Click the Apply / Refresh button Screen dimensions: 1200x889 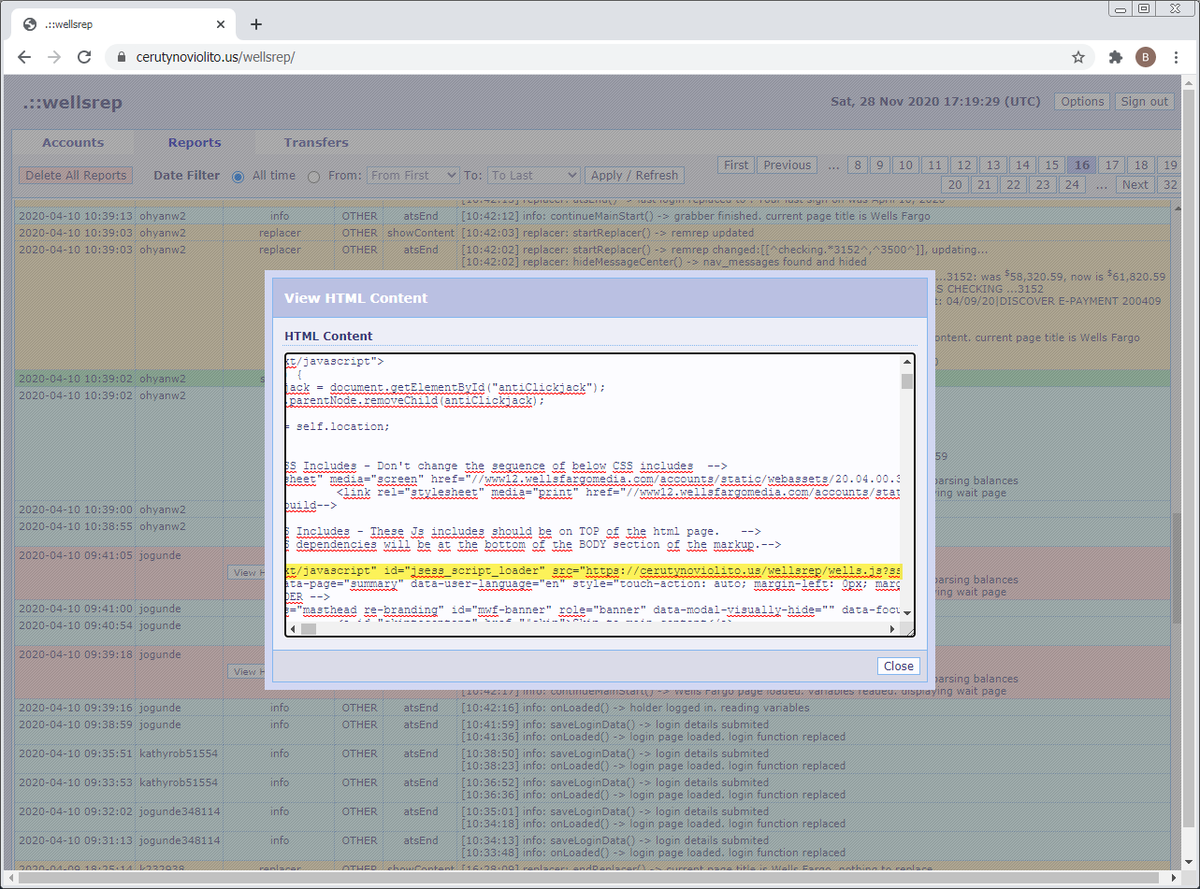(634, 175)
